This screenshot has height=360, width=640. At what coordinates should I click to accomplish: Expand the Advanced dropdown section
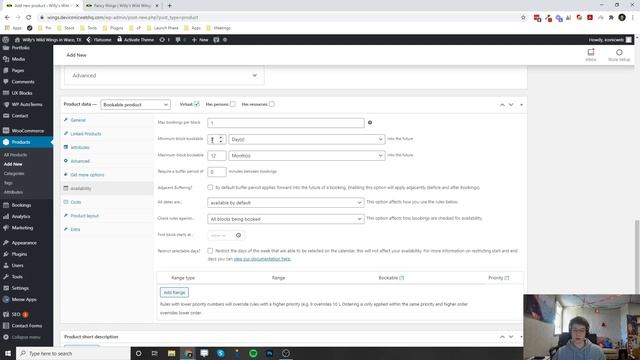(x=164, y=76)
